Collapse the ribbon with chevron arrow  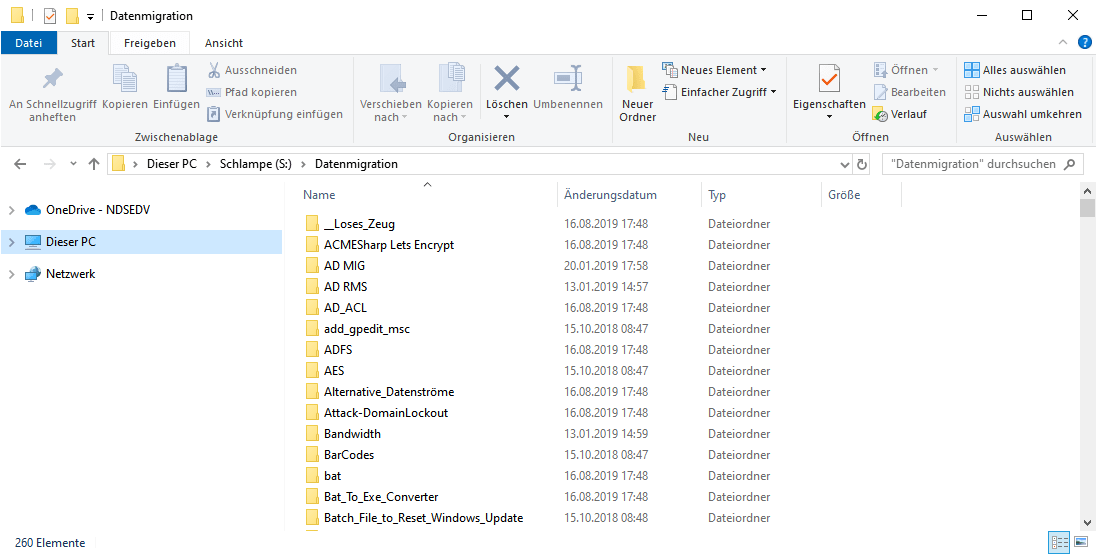[x=1064, y=42]
